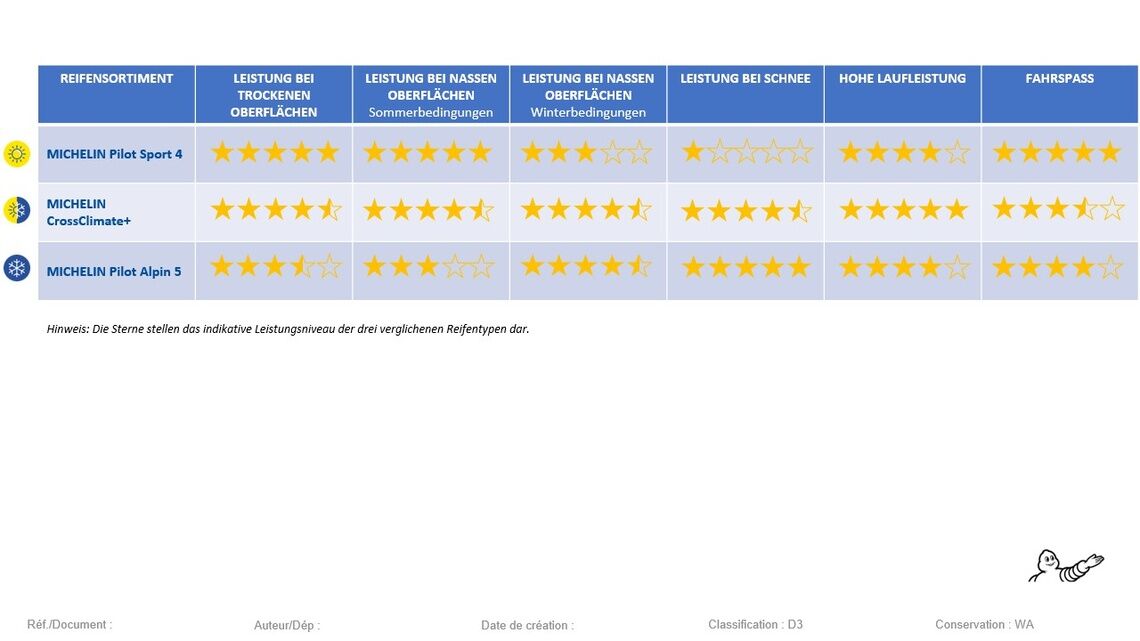Click the Hinweis footnote about stars
Screen dimensions: 1140x641
click(x=288, y=329)
